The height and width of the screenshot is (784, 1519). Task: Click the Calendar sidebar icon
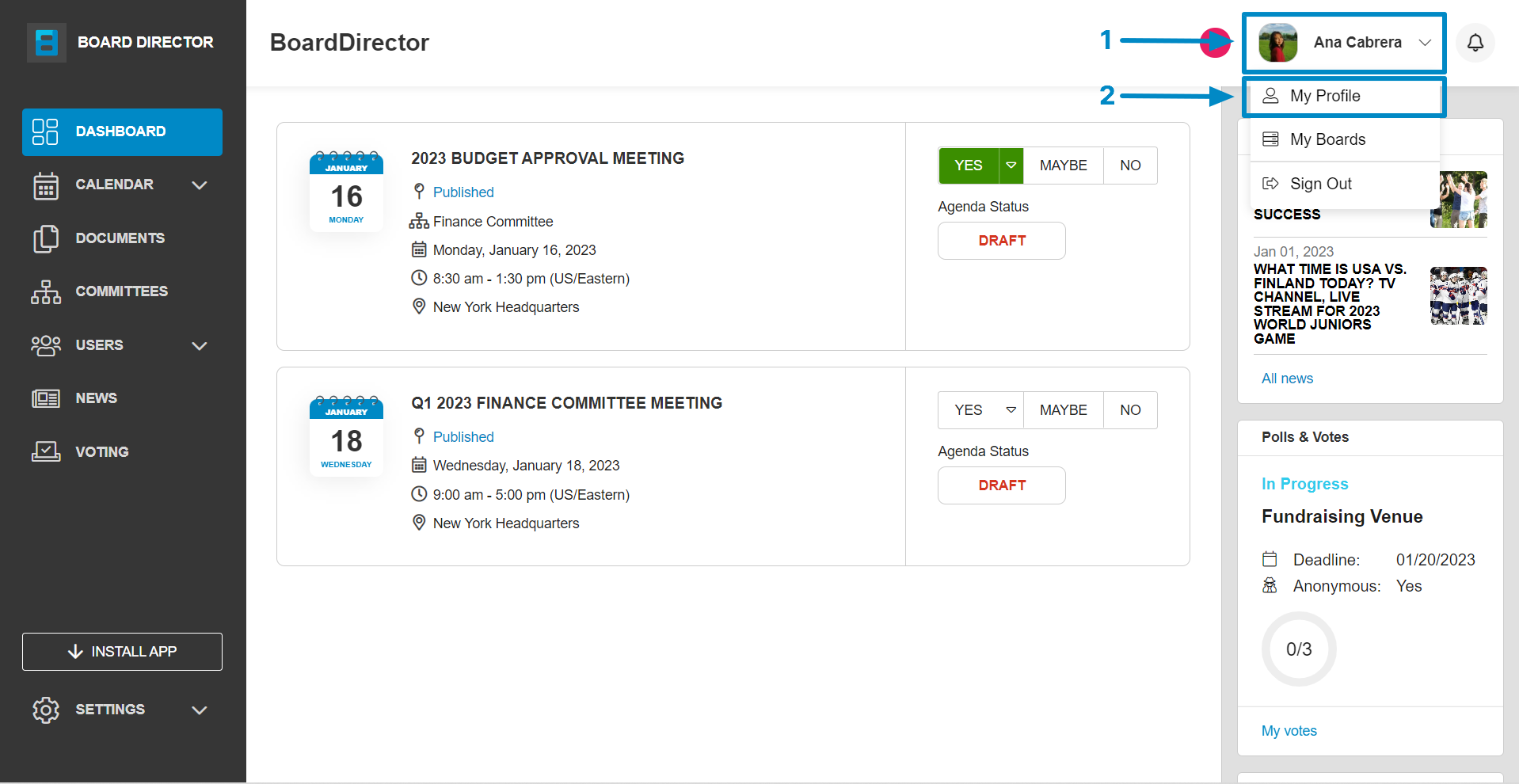tap(46, 185)
